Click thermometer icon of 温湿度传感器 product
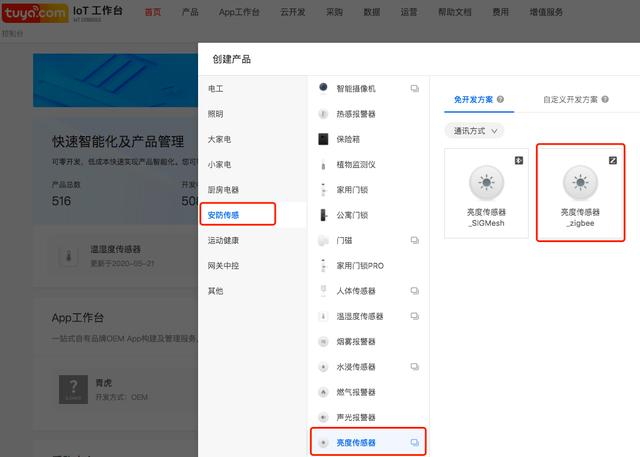The image size is (640, 457). pos(69,257)
